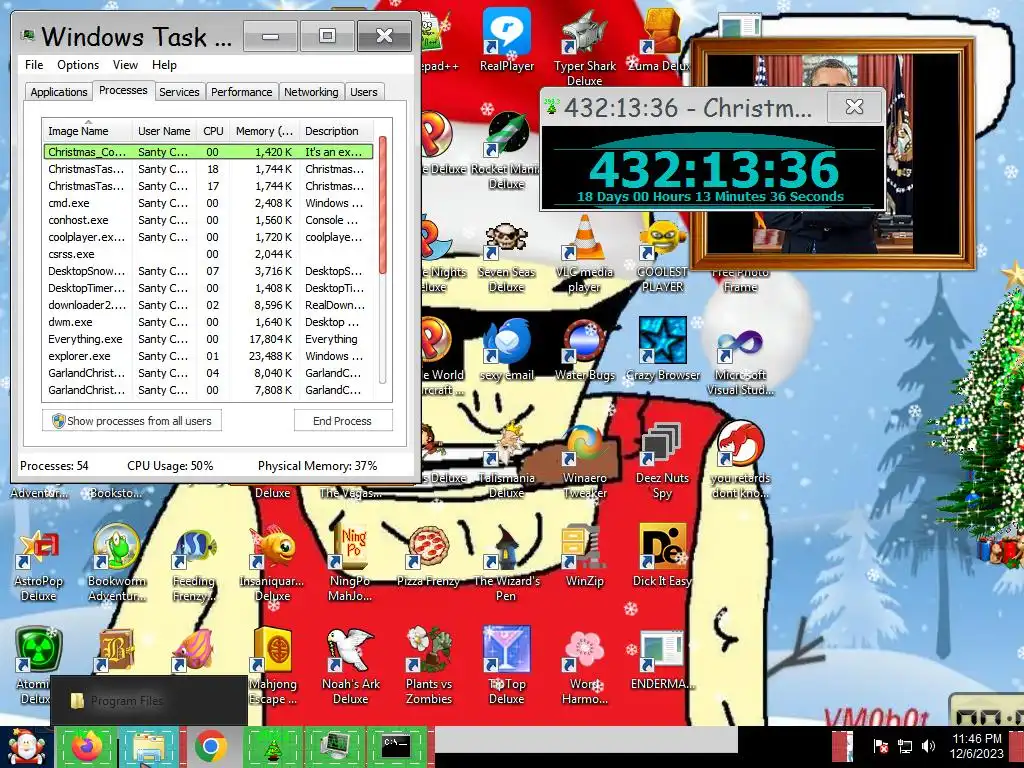Image resolution: width=1024 pixels, height=768 pixels.
Task: Launch VLC media player shortcut
Action: tap(584, 255)
